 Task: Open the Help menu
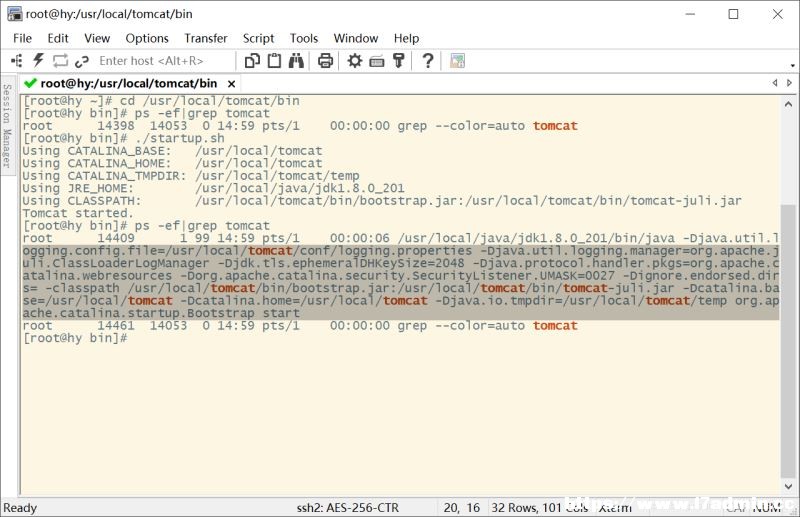(406, 38)
